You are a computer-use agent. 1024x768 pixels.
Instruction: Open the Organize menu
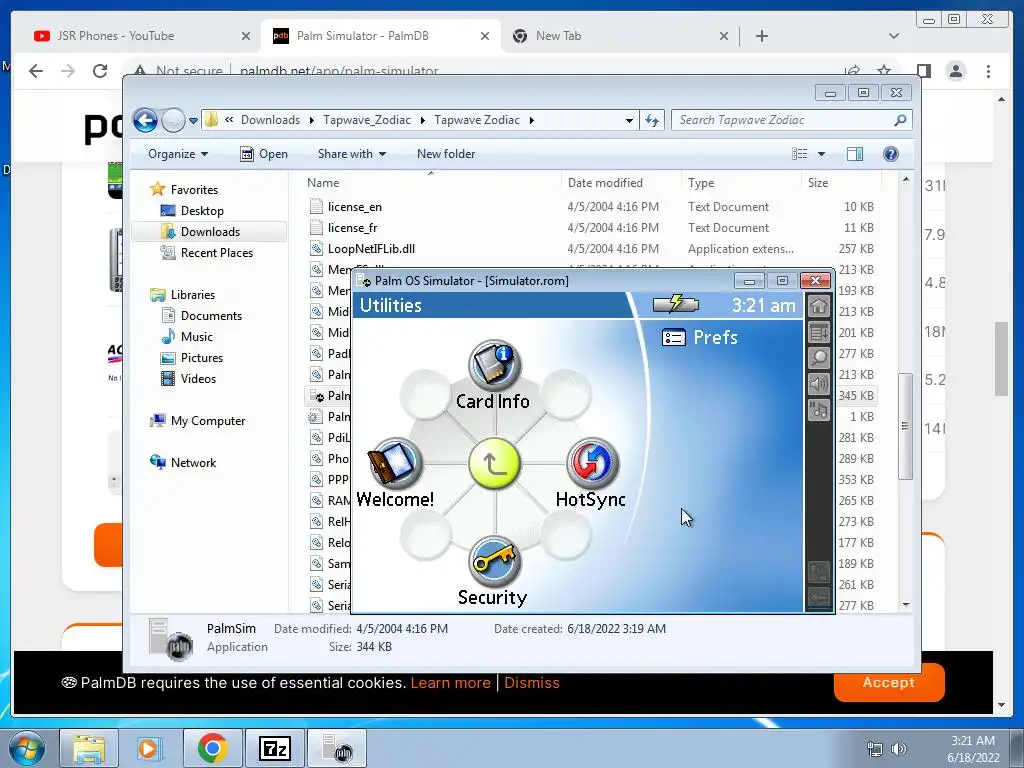pos(178,154)
